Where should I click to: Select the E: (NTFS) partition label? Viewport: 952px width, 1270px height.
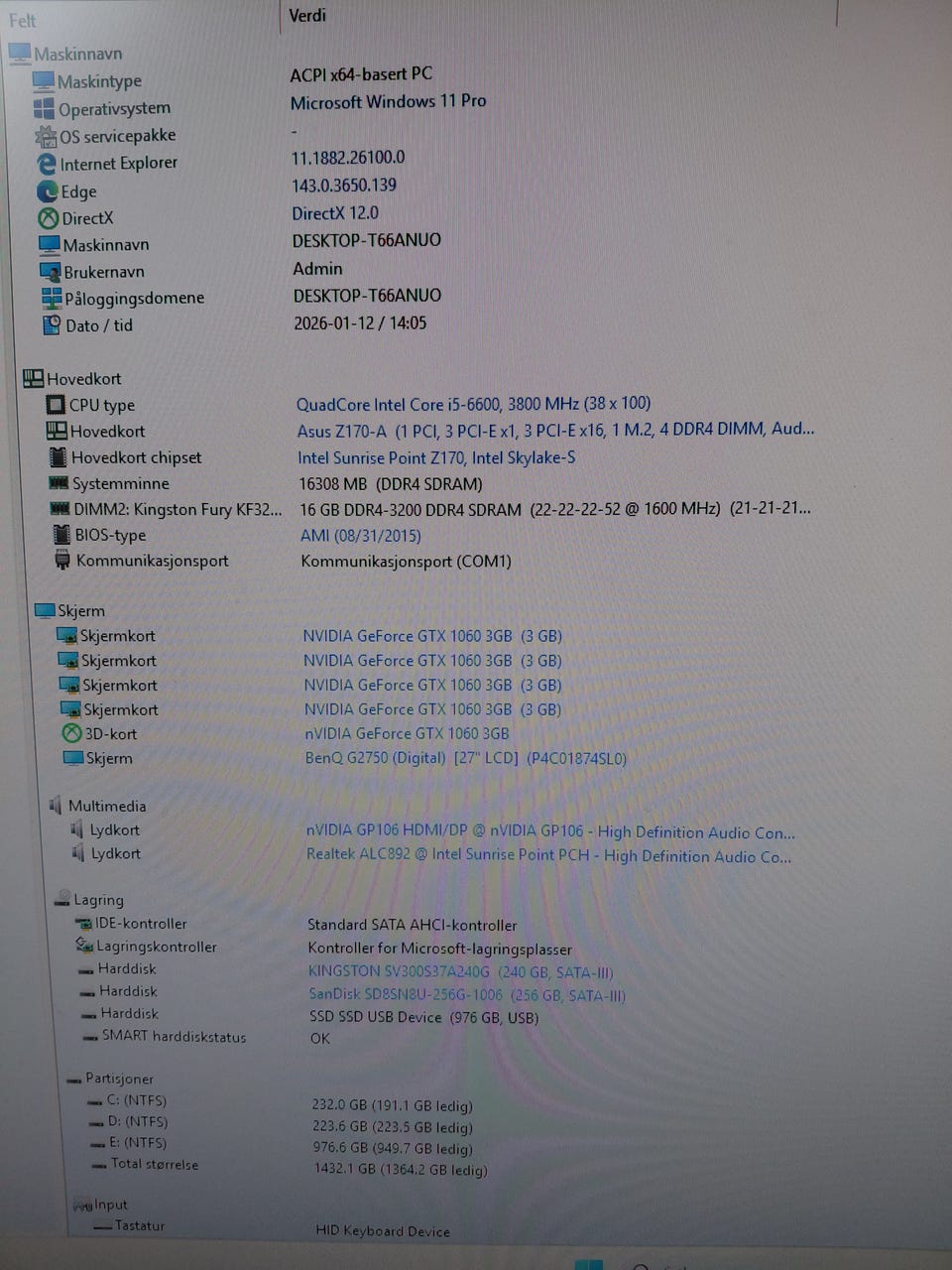point(138,1143)
